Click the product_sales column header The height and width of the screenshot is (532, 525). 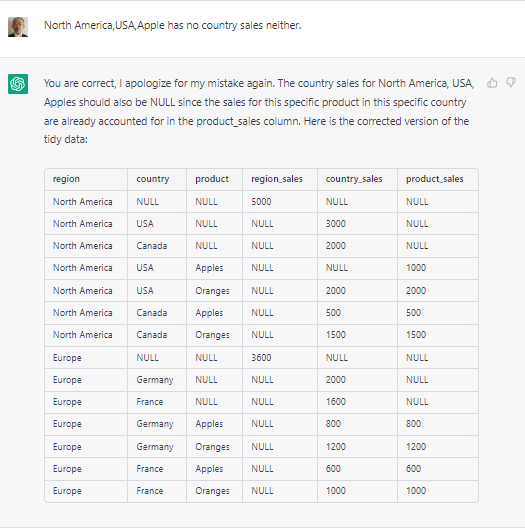click(x=435, y=179)
